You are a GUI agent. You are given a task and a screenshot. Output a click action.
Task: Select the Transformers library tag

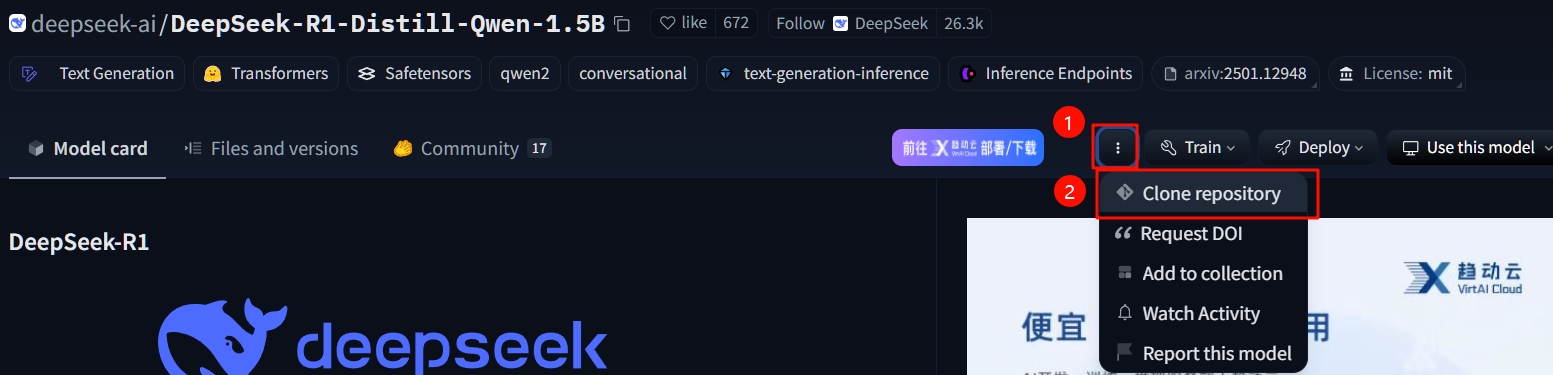[265, 73]
